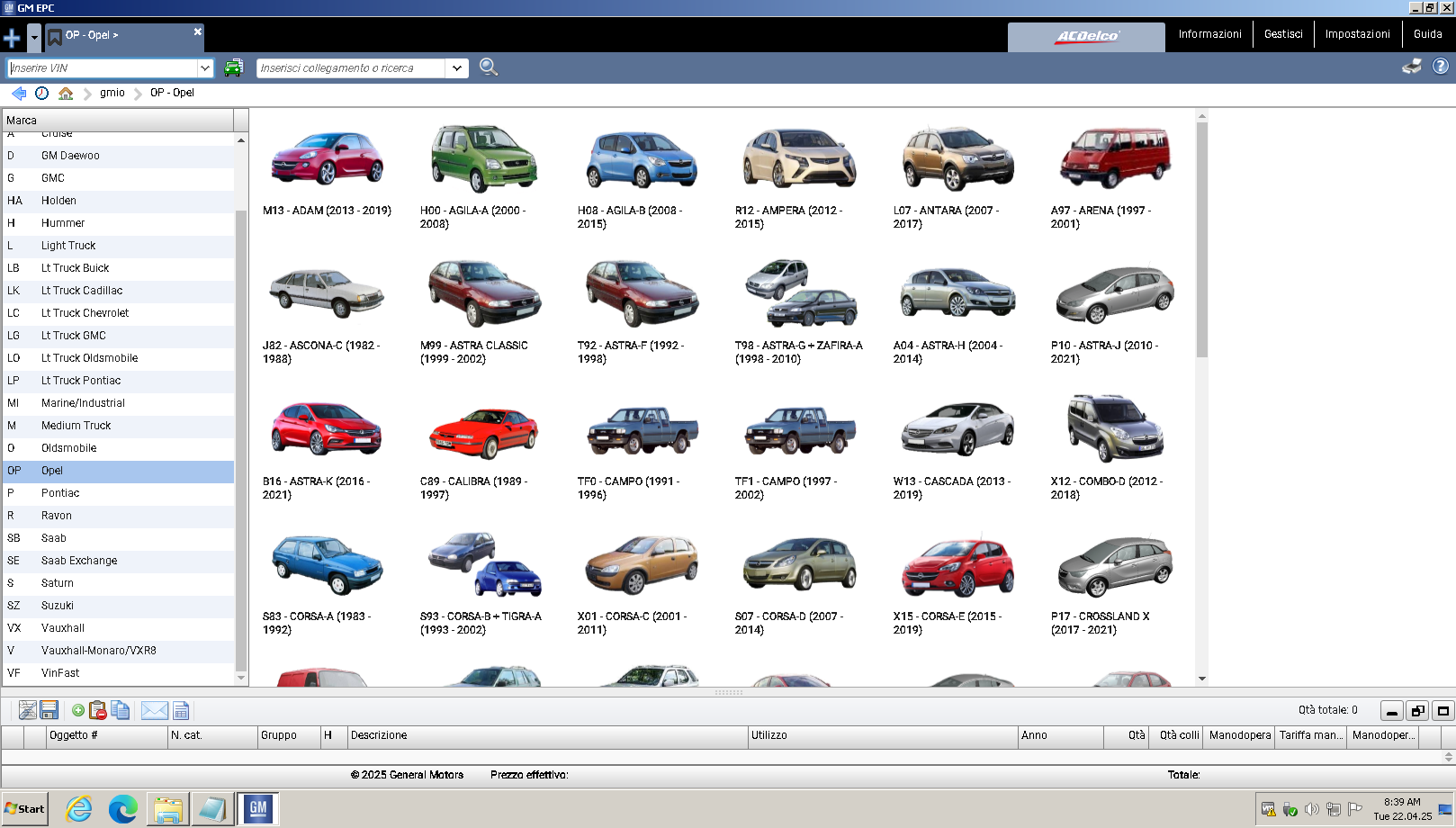Image resolution: width=1456 pixels, height=828 pixels.
Task: Open the Guida menu
Action: coord(1427,34)
